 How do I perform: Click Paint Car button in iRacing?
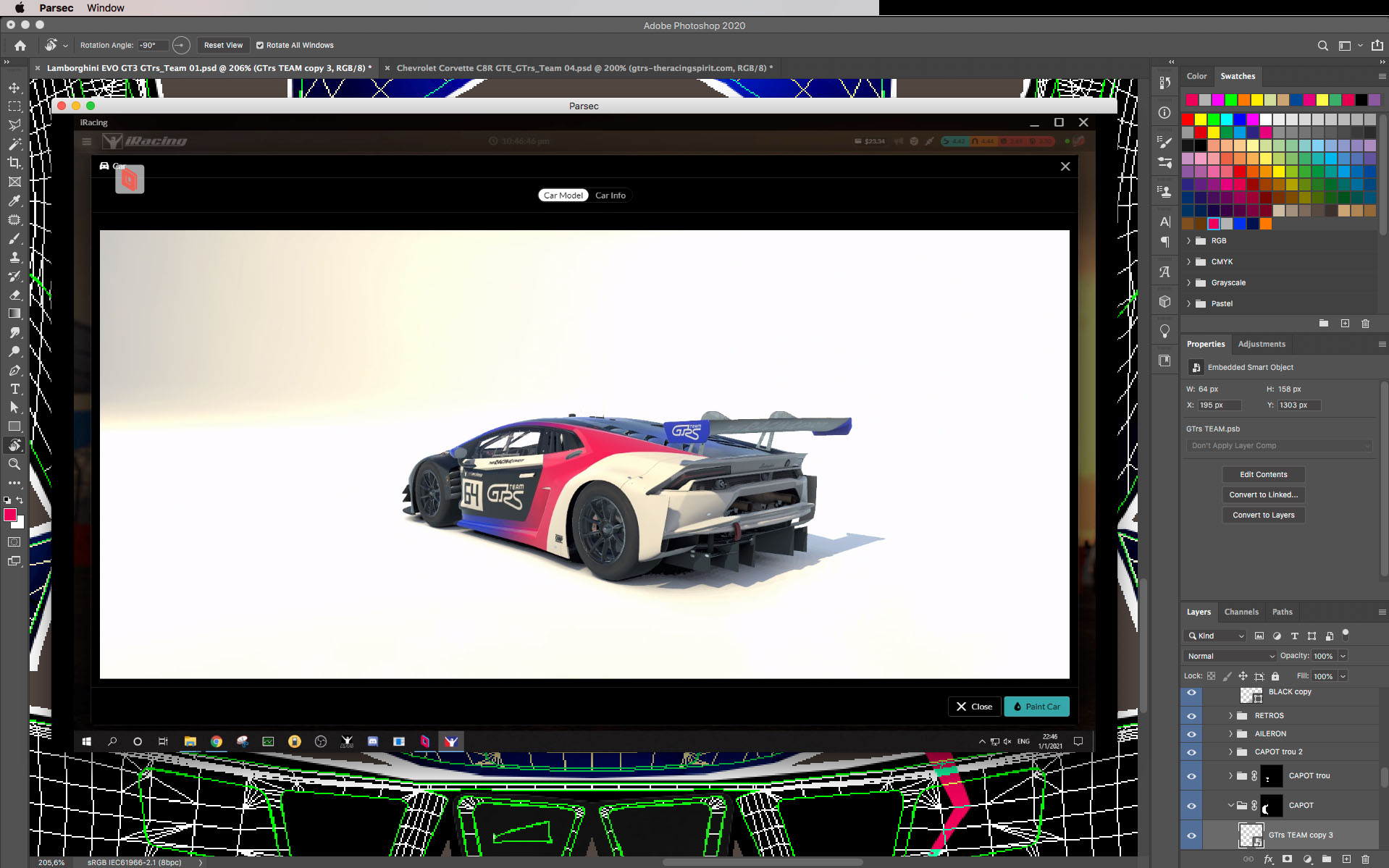coord(1036,707)
